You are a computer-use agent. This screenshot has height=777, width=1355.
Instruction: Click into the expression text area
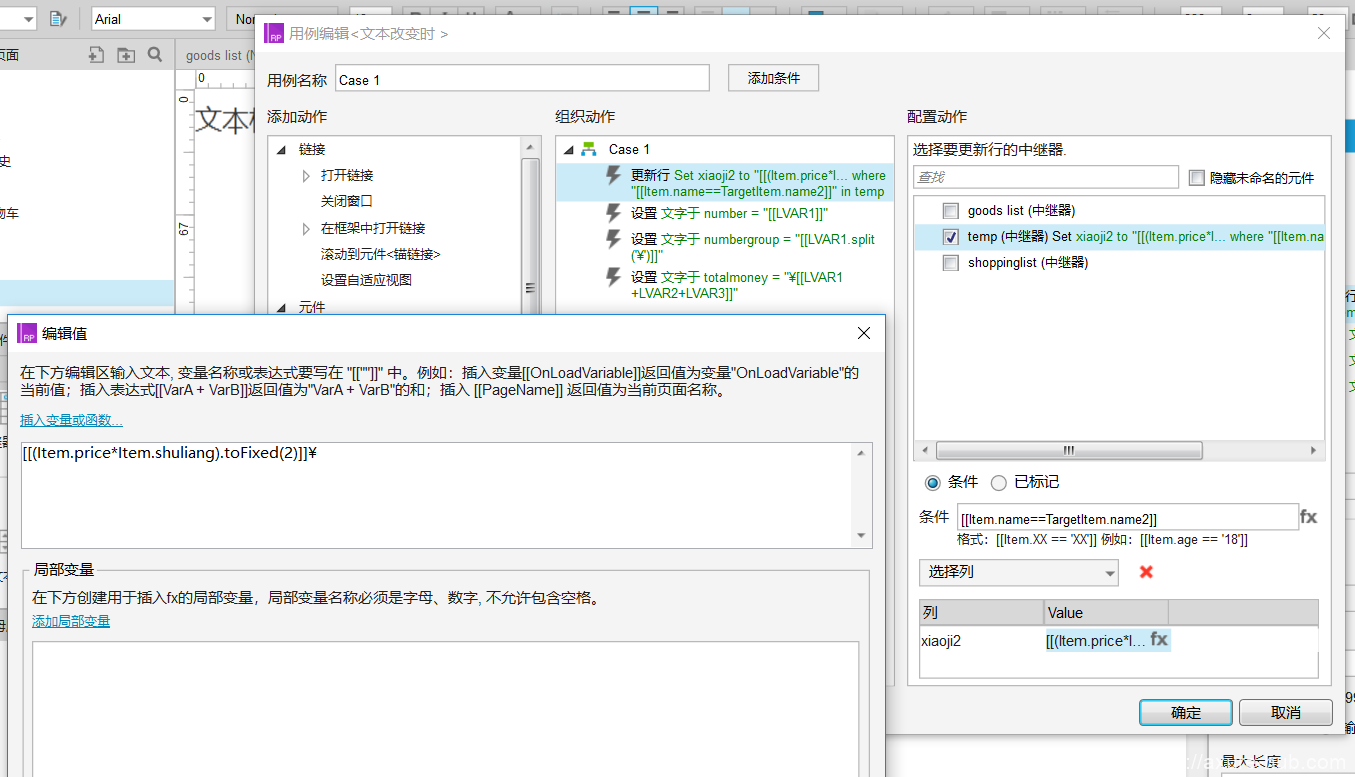click(436, 495)
